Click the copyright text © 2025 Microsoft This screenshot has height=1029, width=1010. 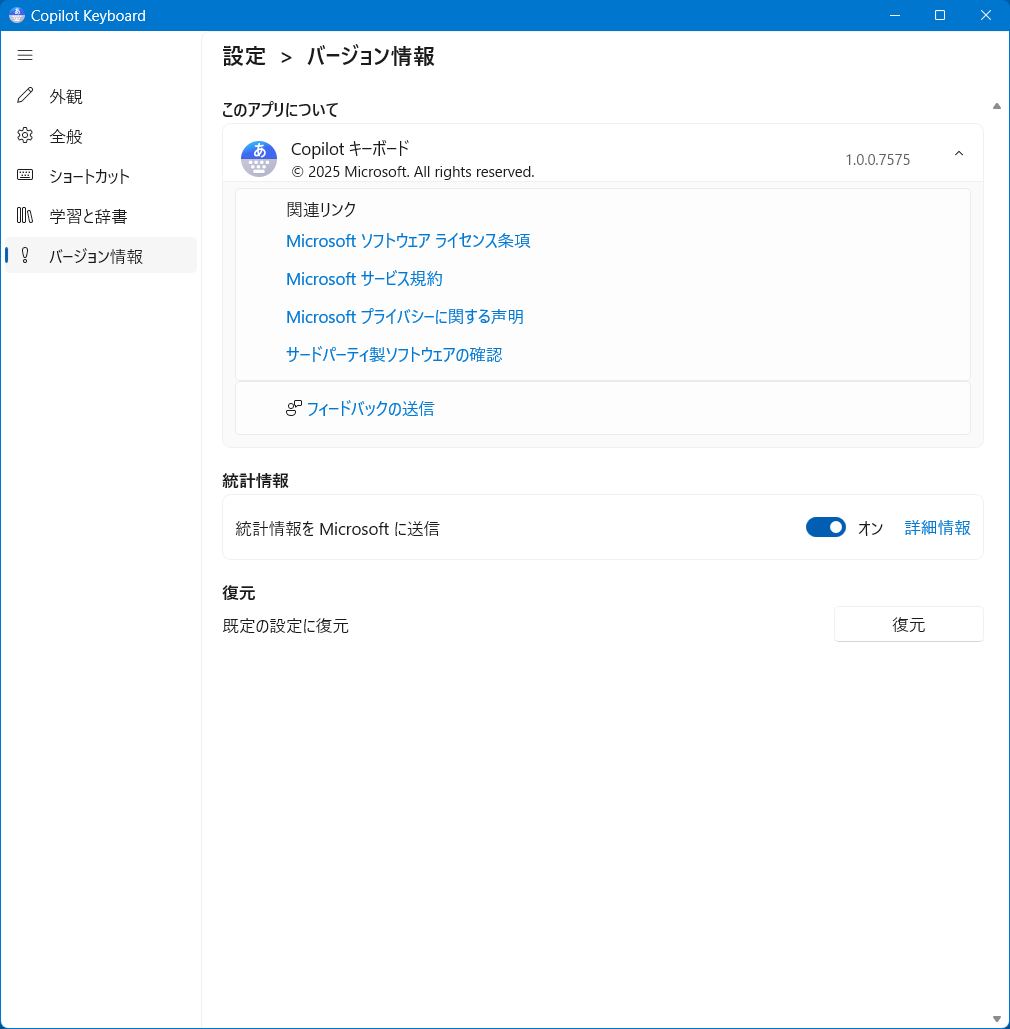coord(413,172)
